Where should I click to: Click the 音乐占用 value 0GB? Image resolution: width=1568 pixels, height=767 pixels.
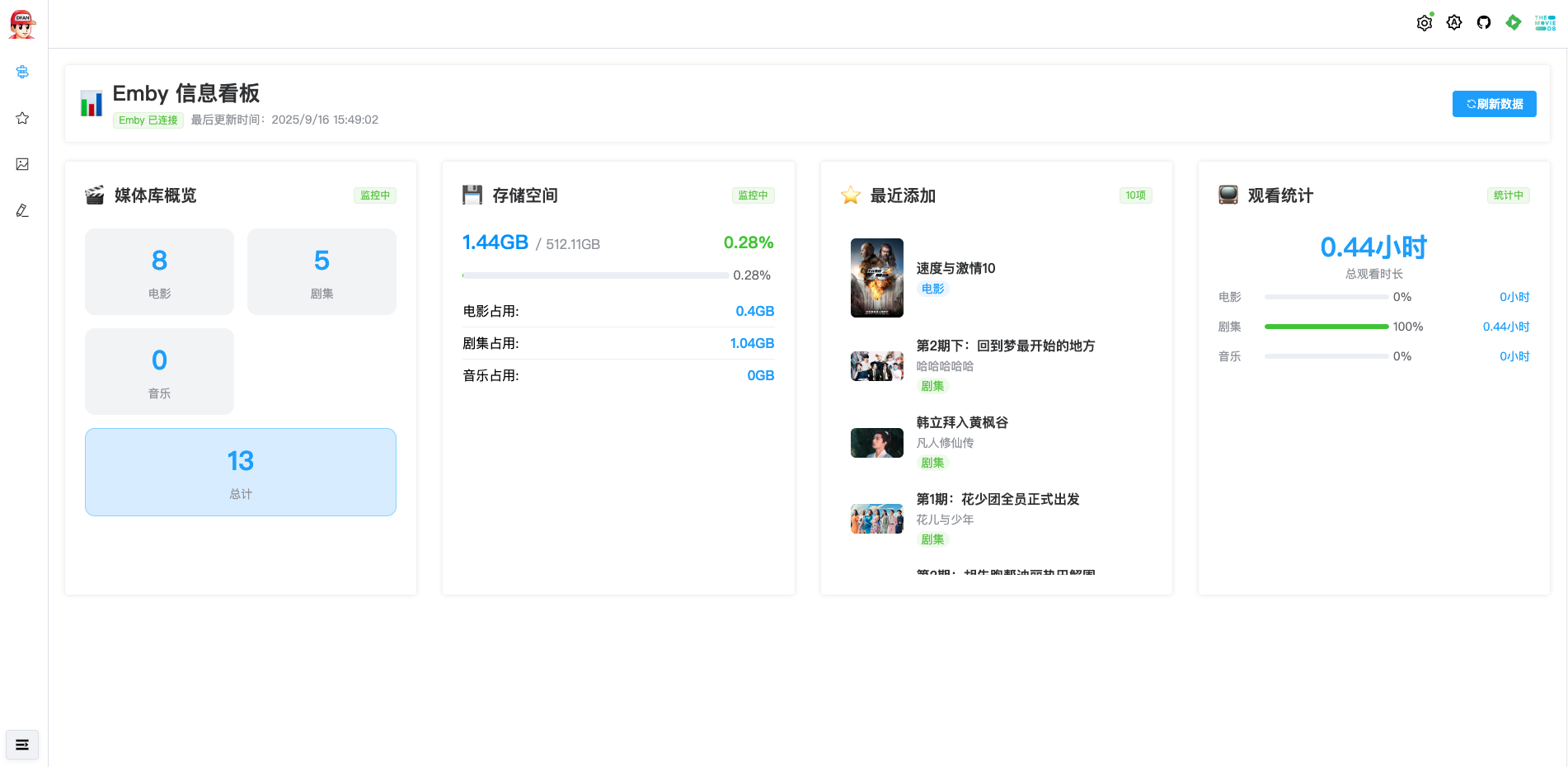pos(761,375)
